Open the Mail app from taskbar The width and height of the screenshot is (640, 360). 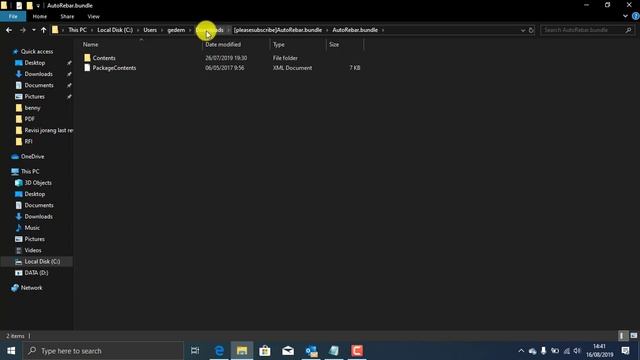288,351
